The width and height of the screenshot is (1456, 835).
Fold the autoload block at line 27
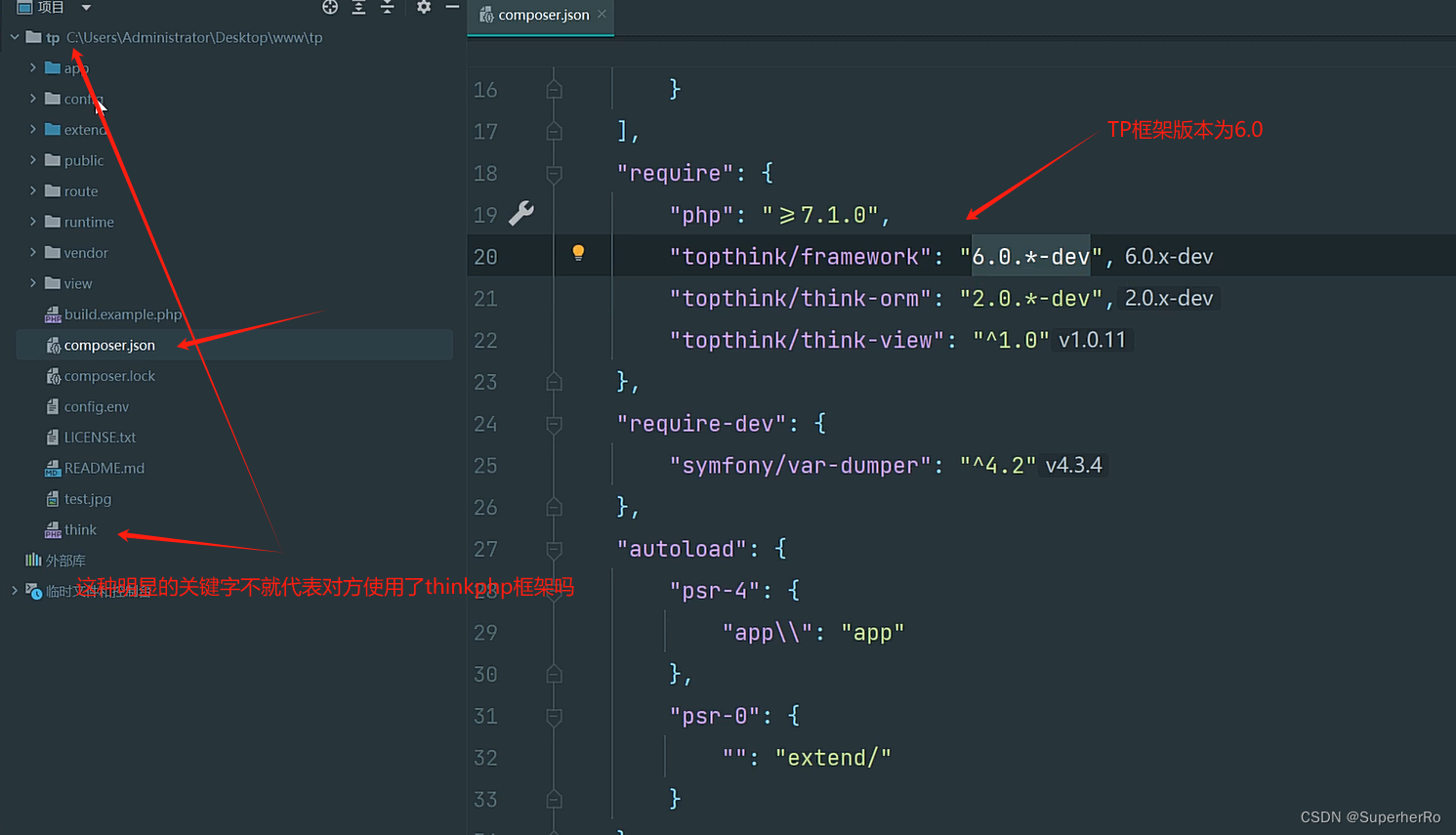click(x=554, y=549)
